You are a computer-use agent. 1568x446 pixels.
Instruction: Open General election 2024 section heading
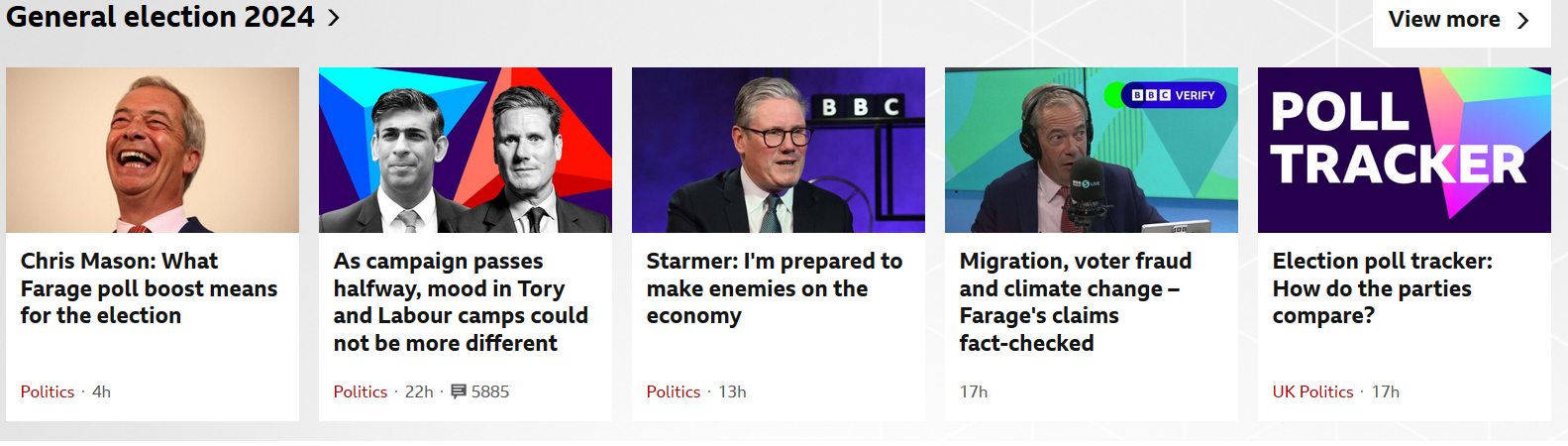160,17
